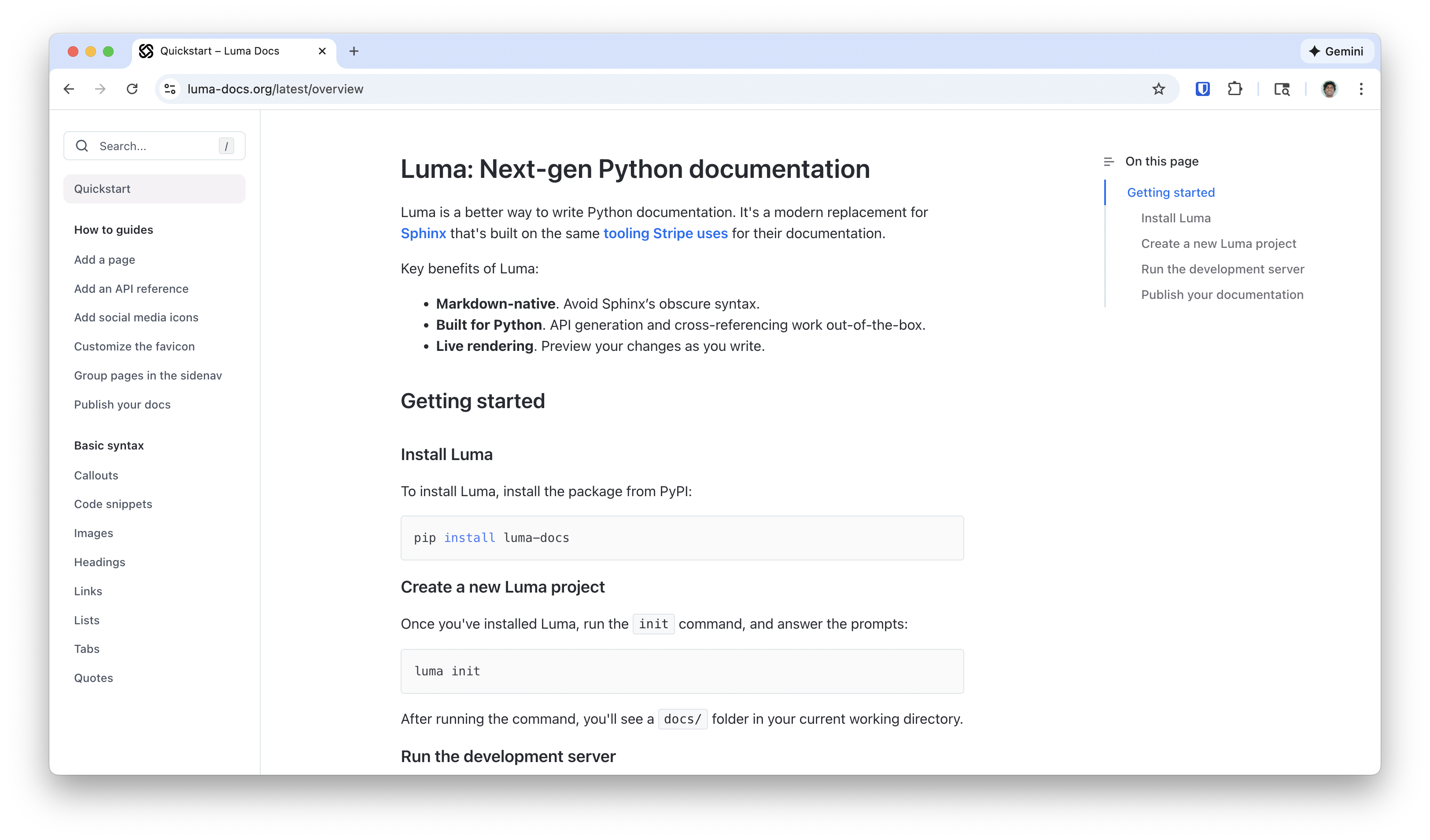Open Add social media icons guide
The height and width of the screenshot is (840, 1430).
136,318
